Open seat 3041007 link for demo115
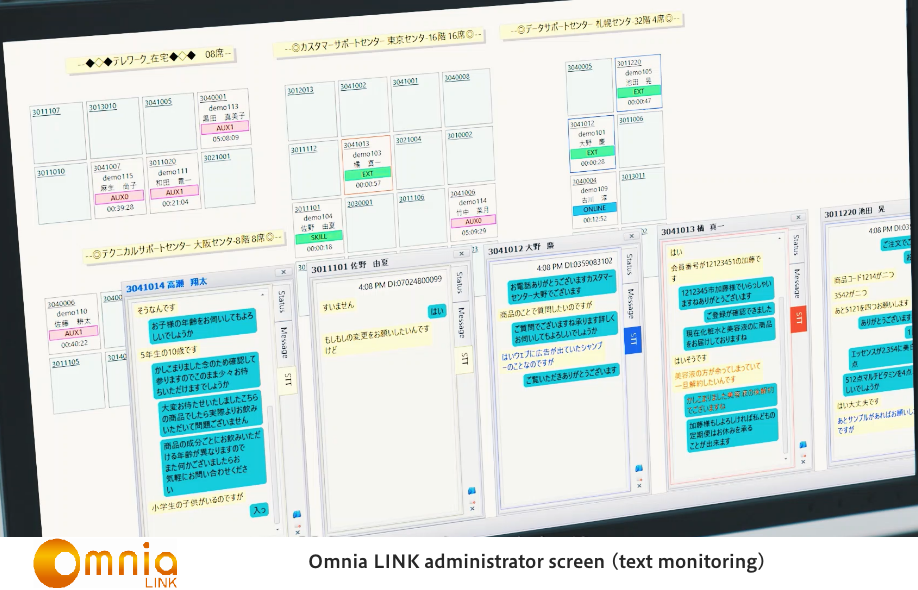The height and width of the screenshot is (590, 918). [107, 167]
